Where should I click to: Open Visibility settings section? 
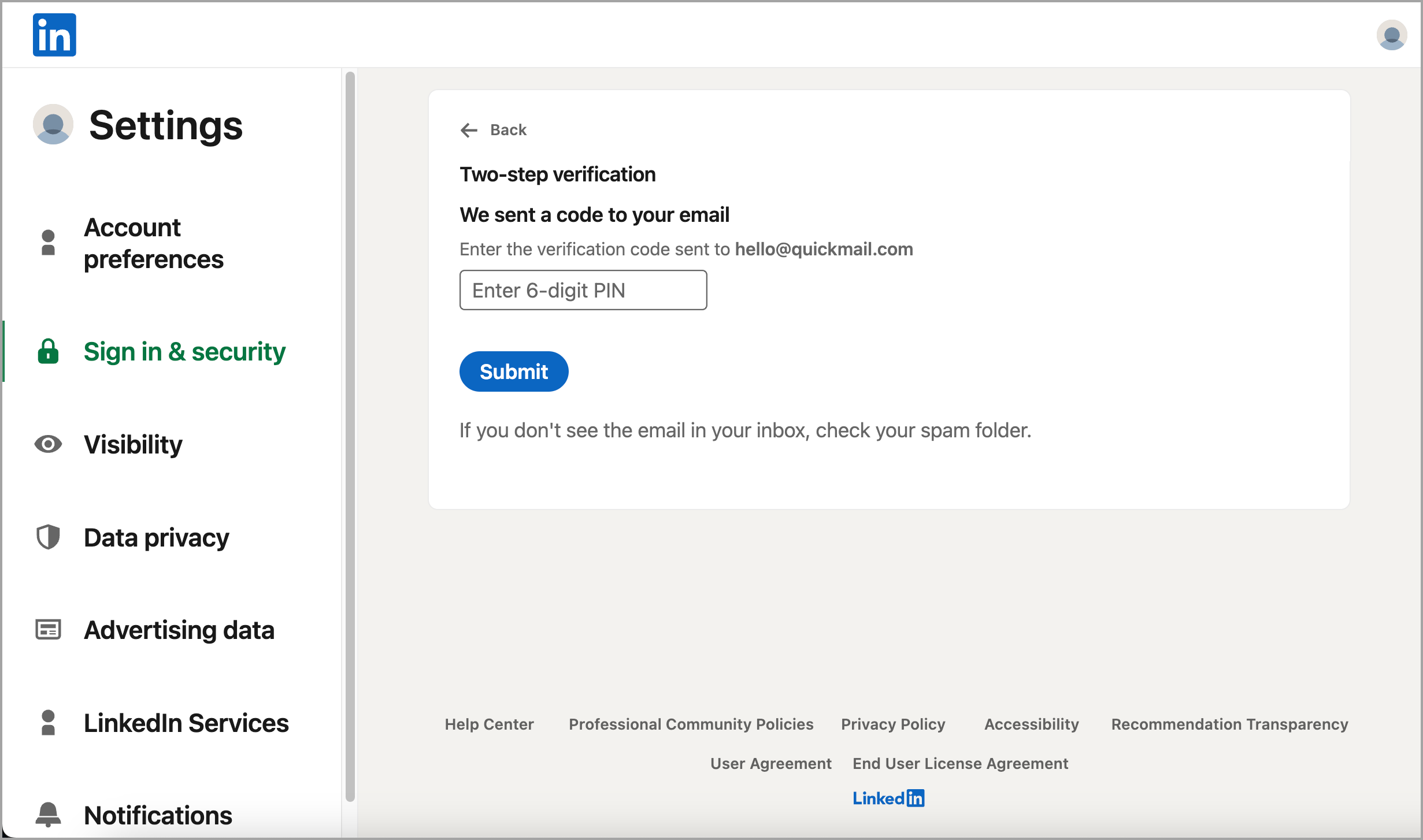pos(133,444)
